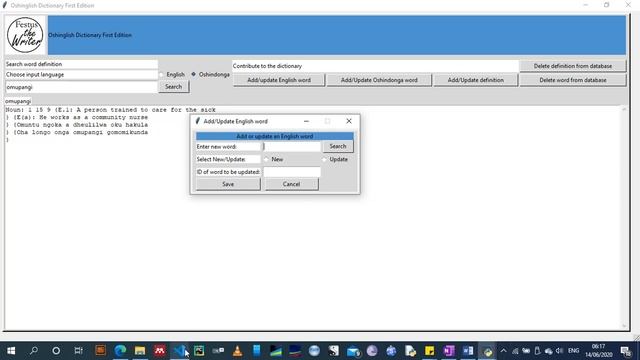This screenshot has height=360, width=640.
Task: Open Task View on taskbar
Action: click(78, 351)
